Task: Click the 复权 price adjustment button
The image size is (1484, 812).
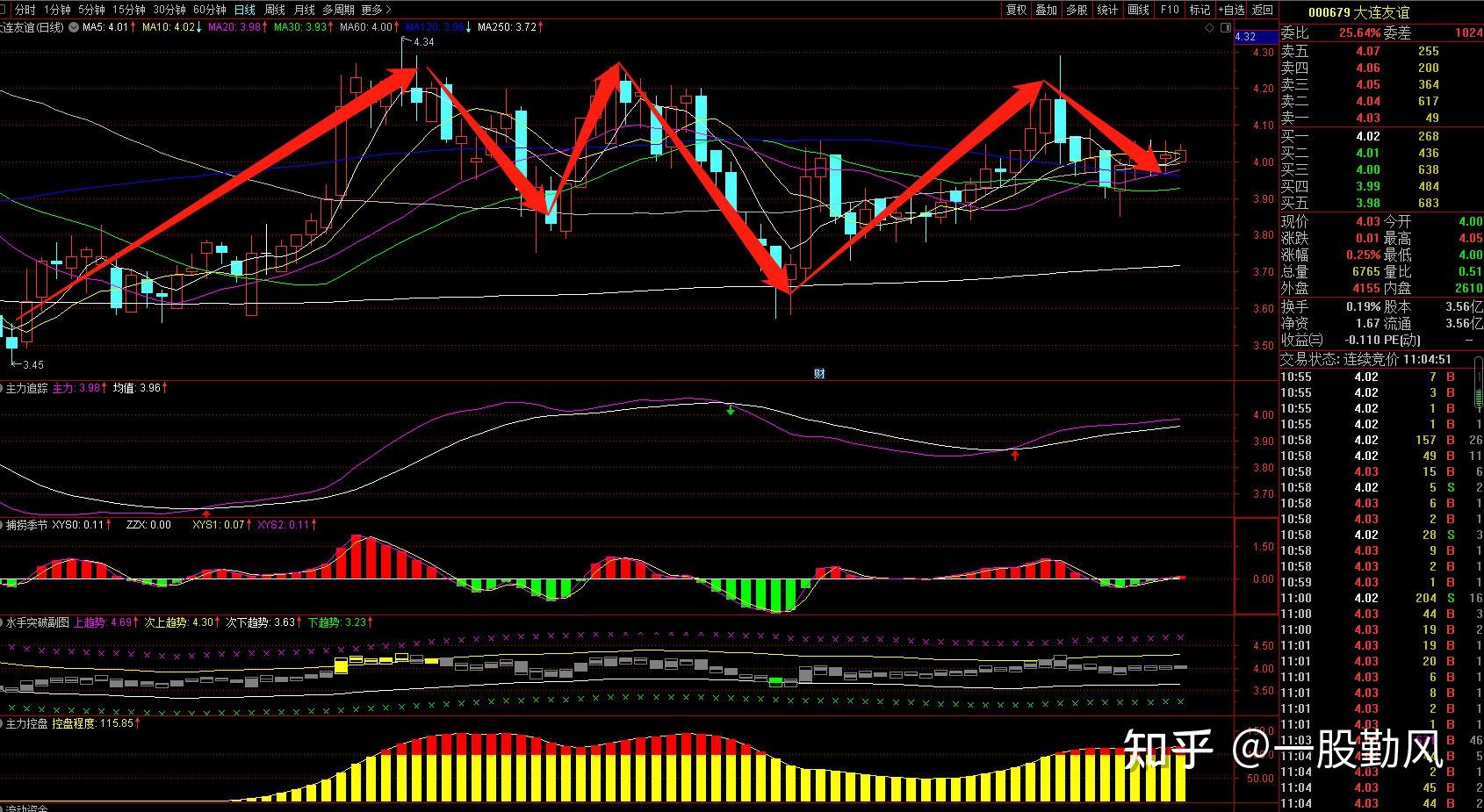Action: [x=1016, y=10]
